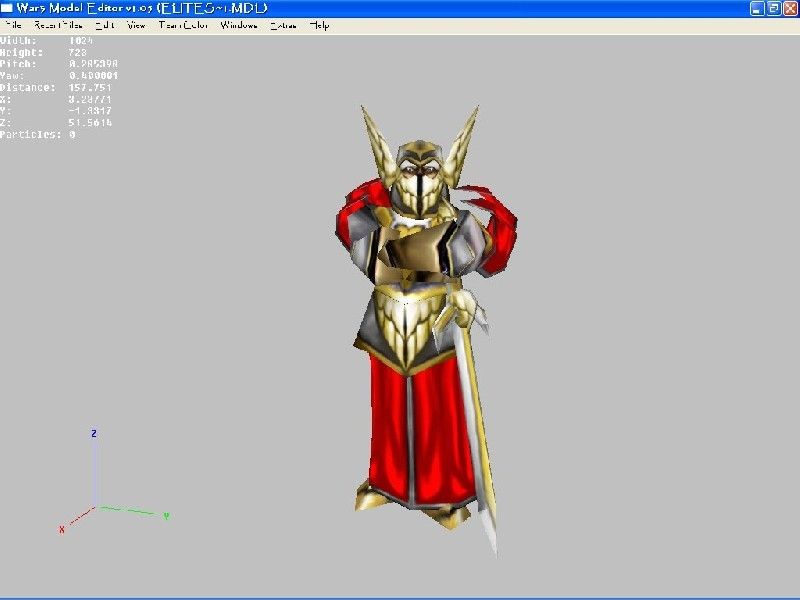
Task: Open the Recent Files menu
Action: 58,25
